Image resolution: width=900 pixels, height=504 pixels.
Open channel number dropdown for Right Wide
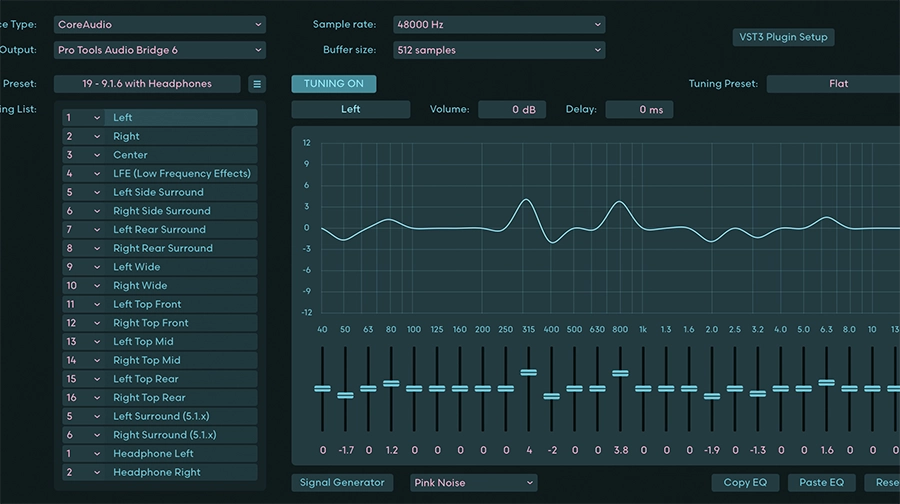pyautogui.click(x=83, y=286)
